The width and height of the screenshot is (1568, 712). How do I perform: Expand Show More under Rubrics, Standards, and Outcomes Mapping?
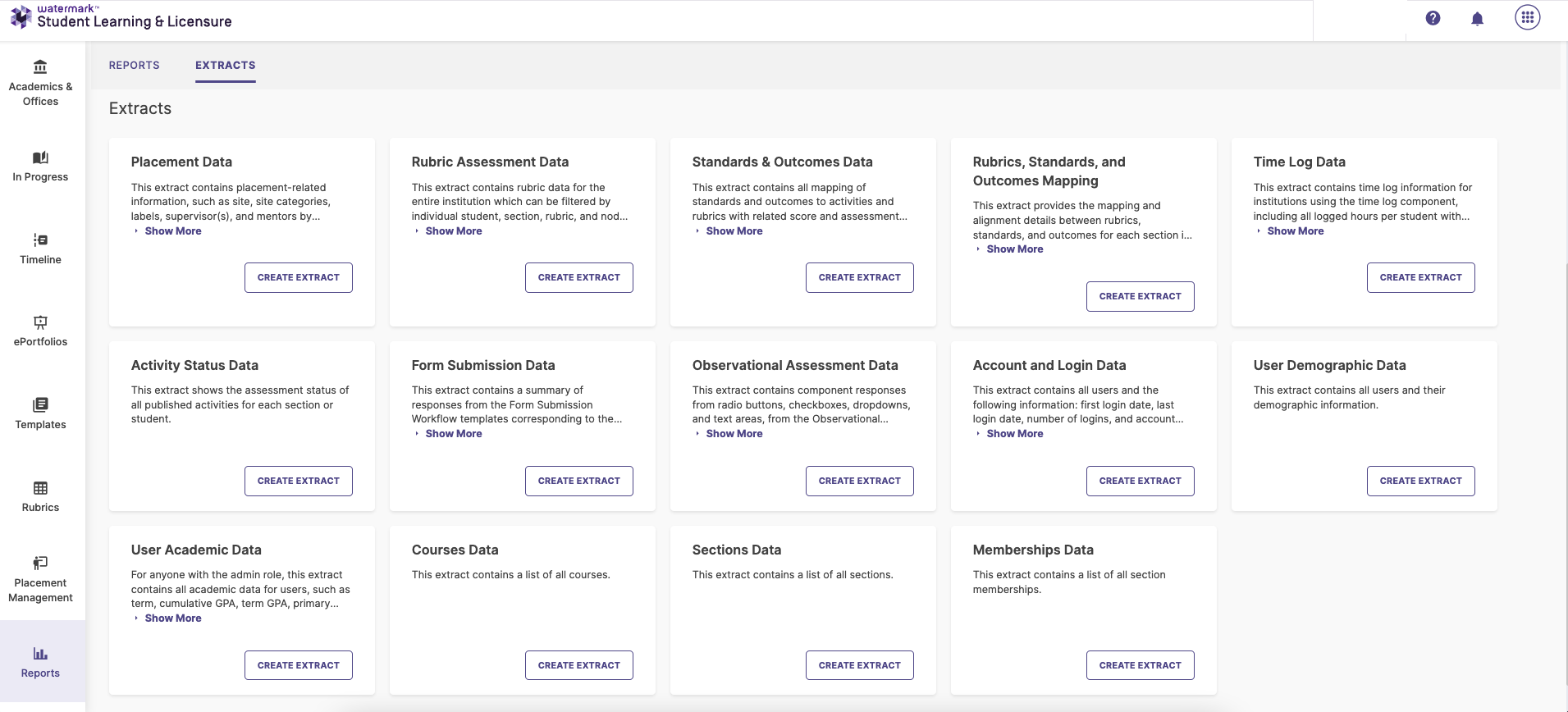tap(1014, 249)
